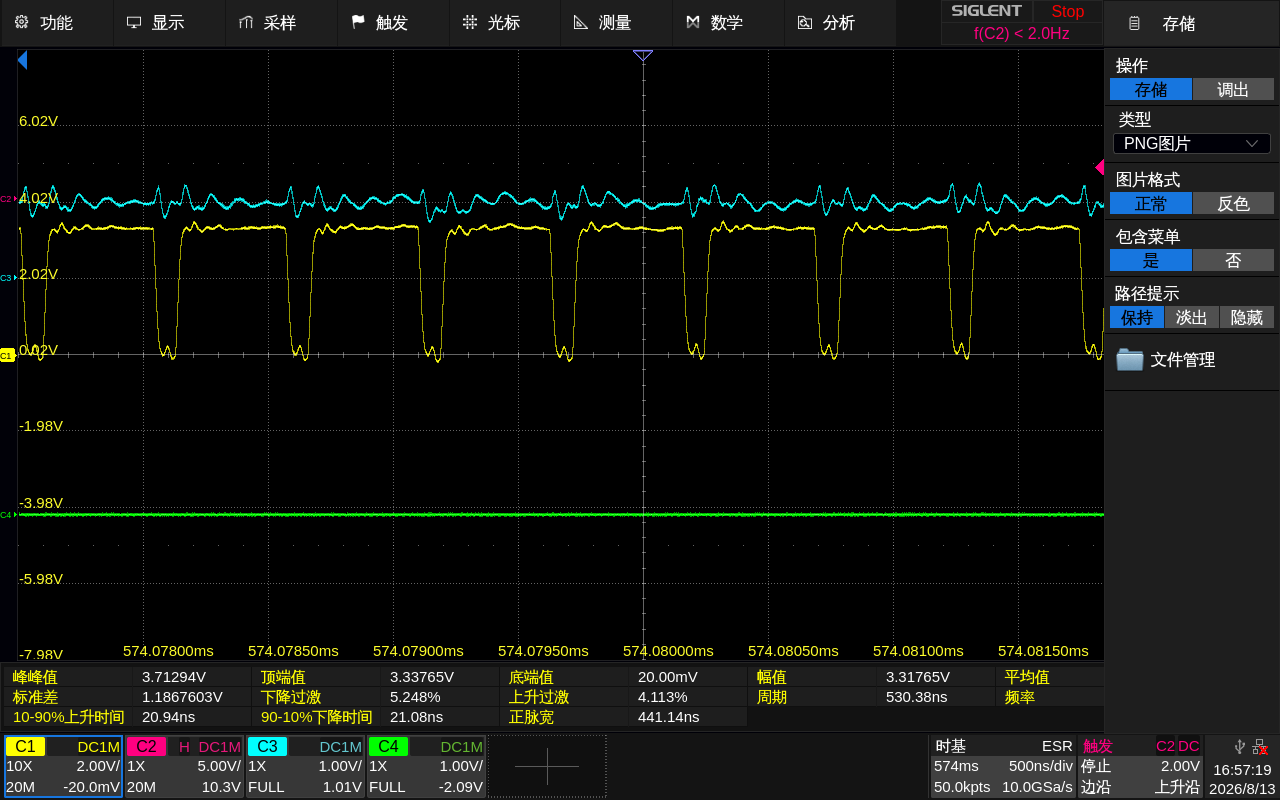Select 正常 image format
Viewport: 1280px width, 800px height.
pyautogui.click(x=1151, y=203)
